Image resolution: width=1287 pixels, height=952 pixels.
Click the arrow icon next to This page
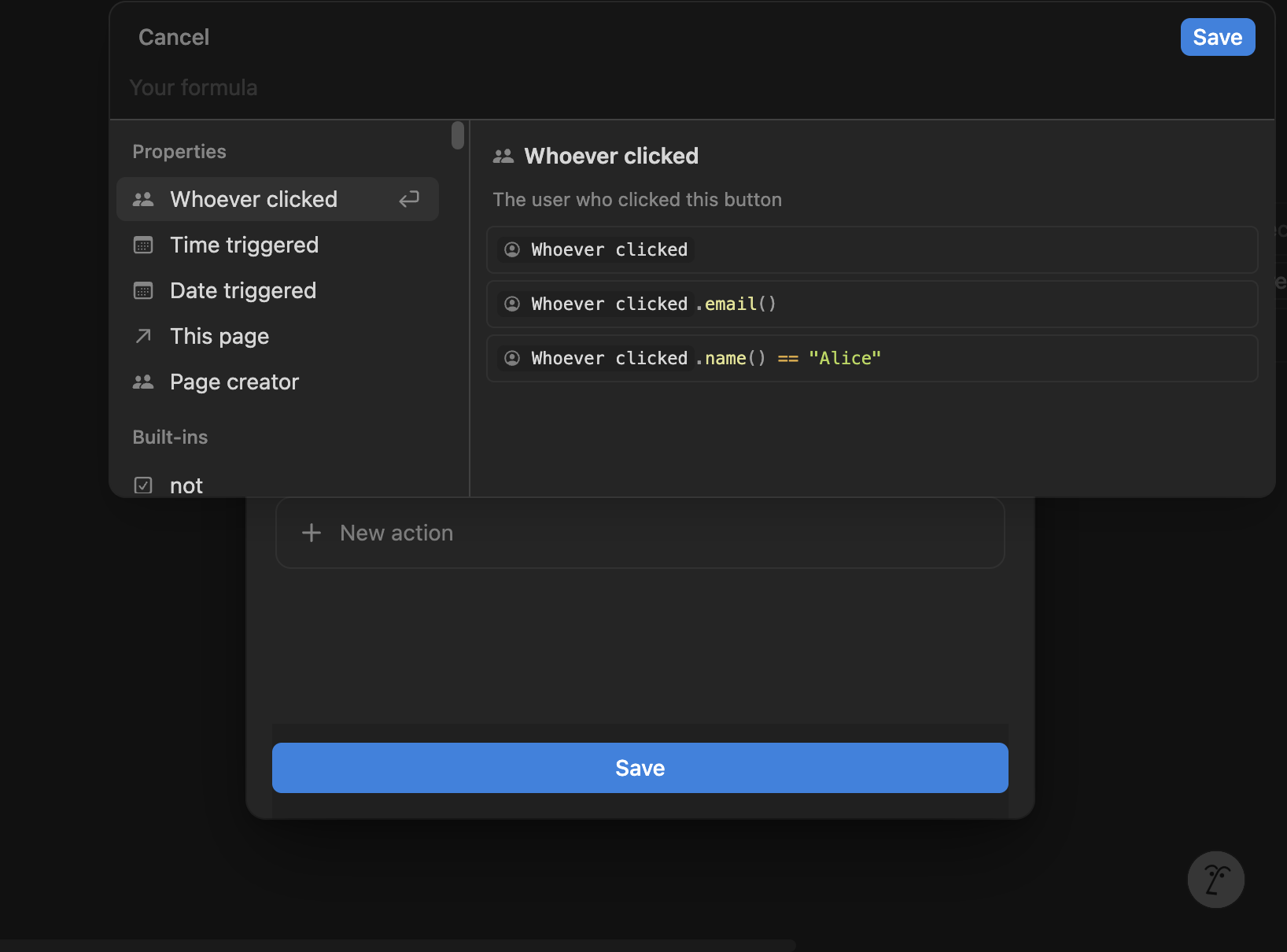(143, 336)
